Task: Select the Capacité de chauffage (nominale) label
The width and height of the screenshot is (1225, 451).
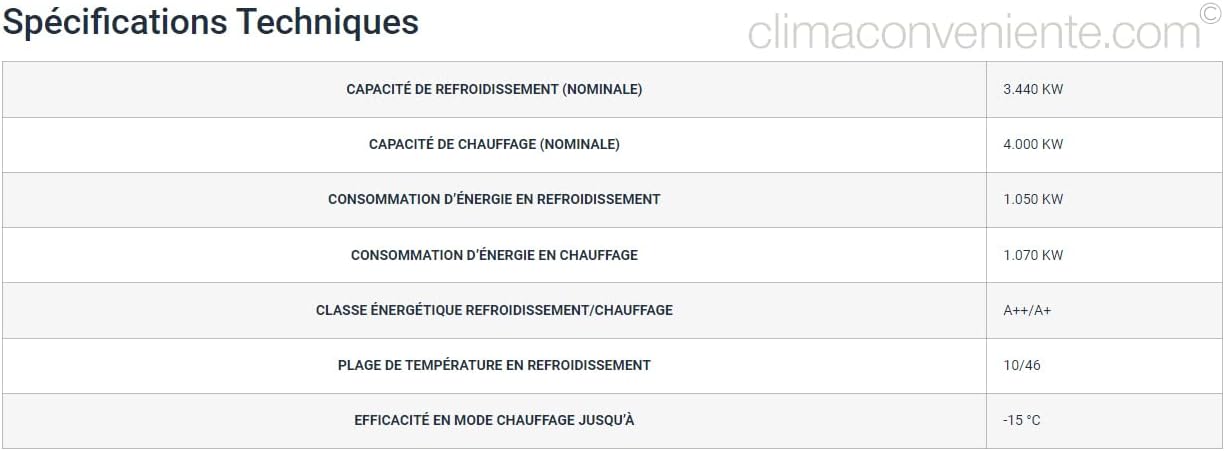Action: pyautogui.click(x=494, y=144)
